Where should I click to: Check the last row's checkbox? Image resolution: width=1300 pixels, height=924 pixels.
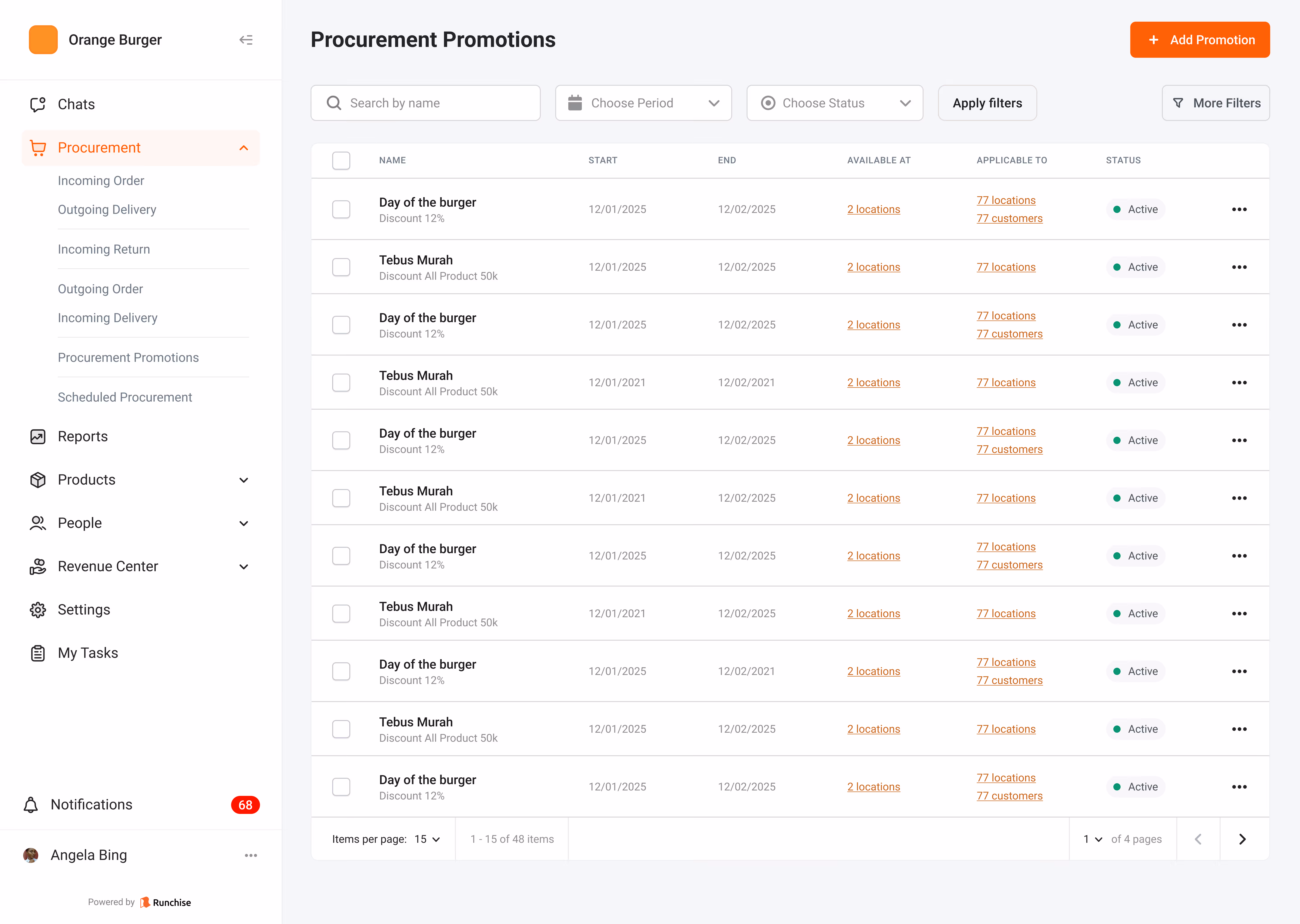tap(341, 787)
